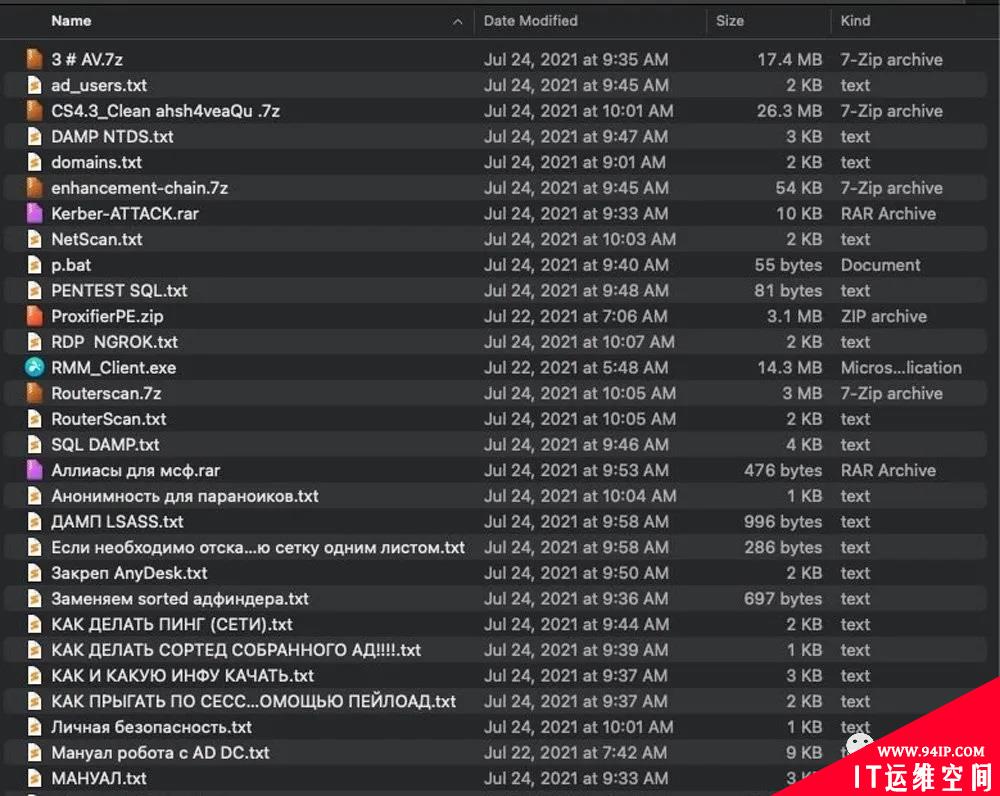
Task: Select the Анонимность для параноиков.txt icon
Action: click(34, 496)
